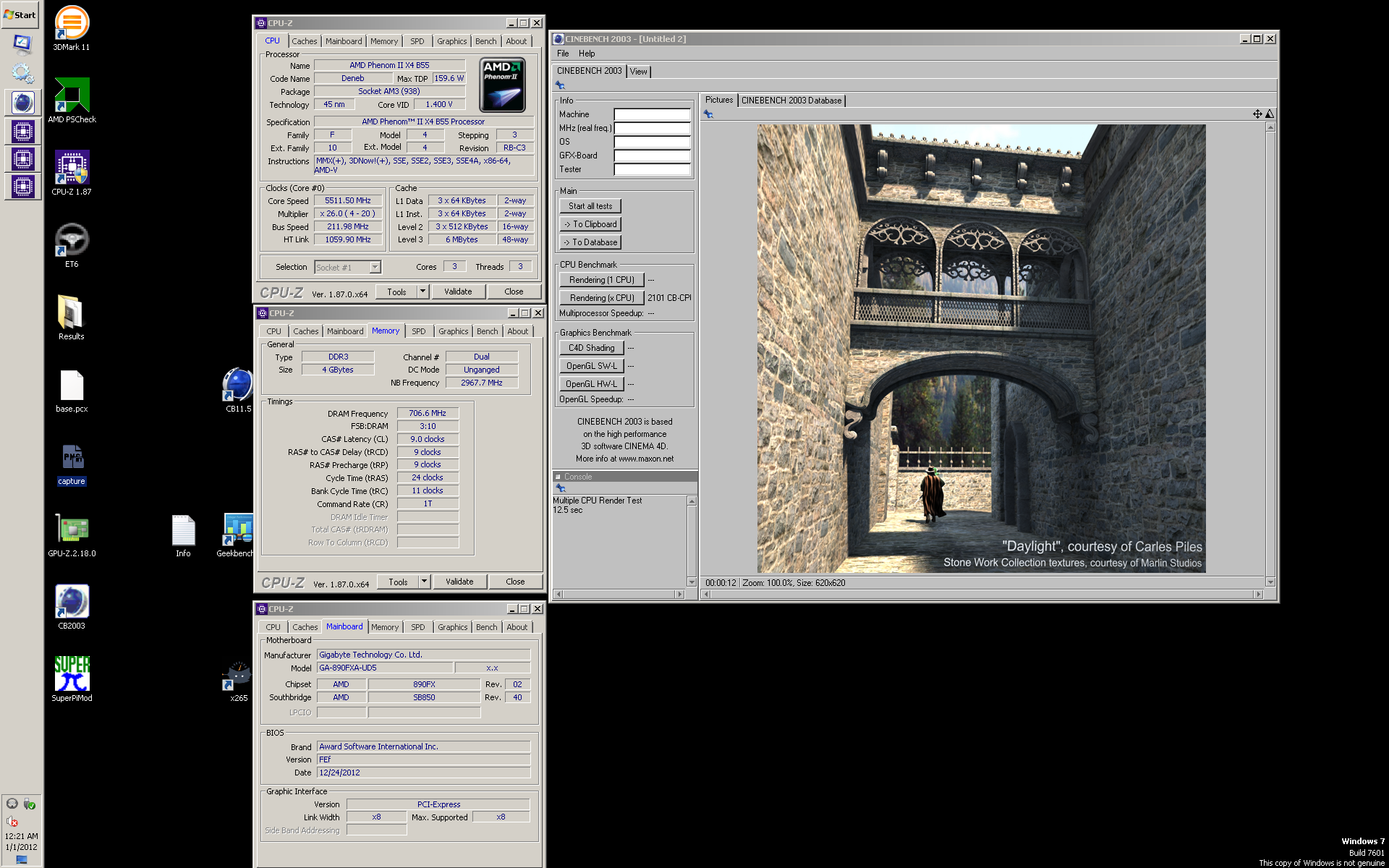Open the CPU-Z 1.87 desktop shortcut
The image size is (1389, 868).
click(x=72, y=173)
